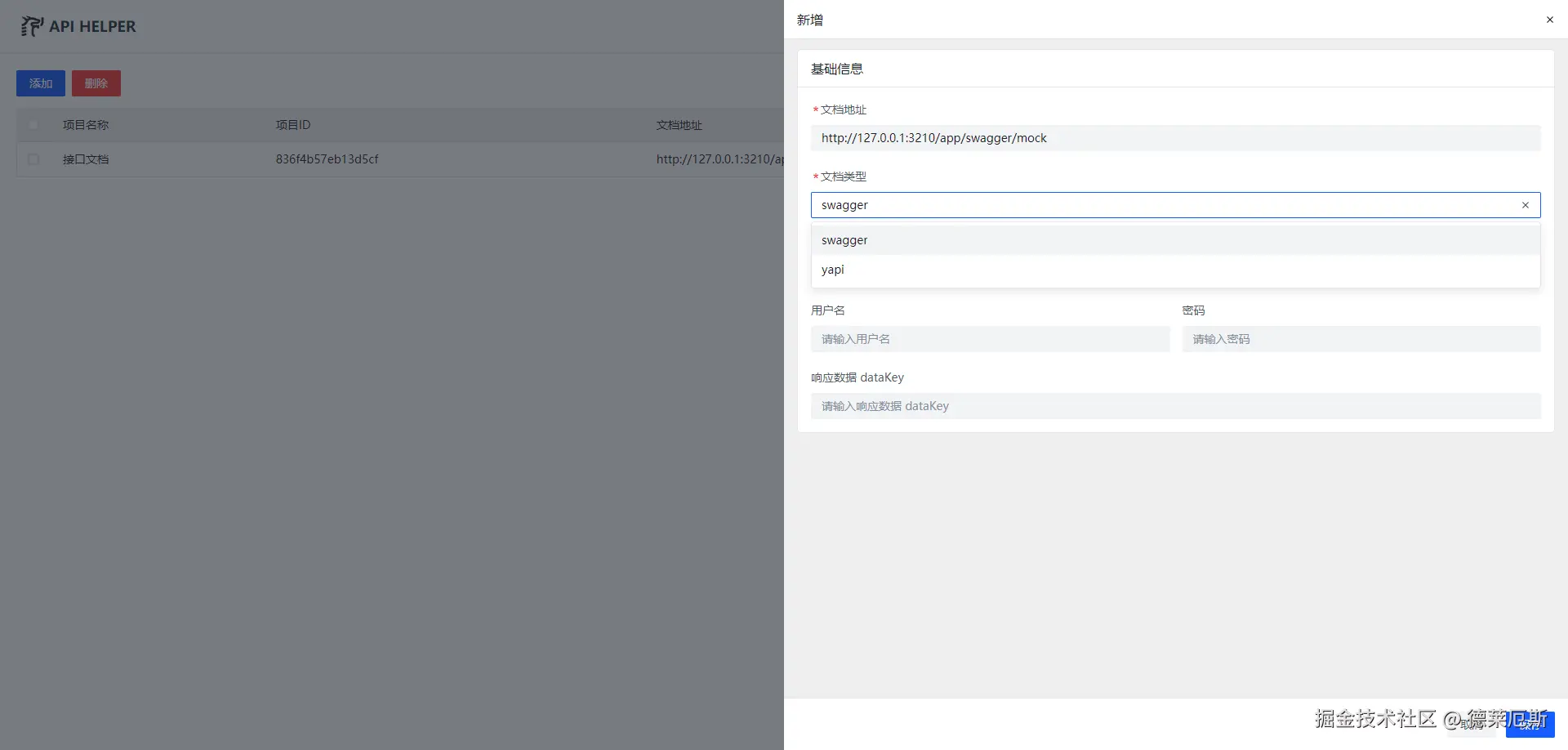Toggle the select-all checkbox in table header
The height and width of the screenshot is (750, 1568).
tap(33, 125)
